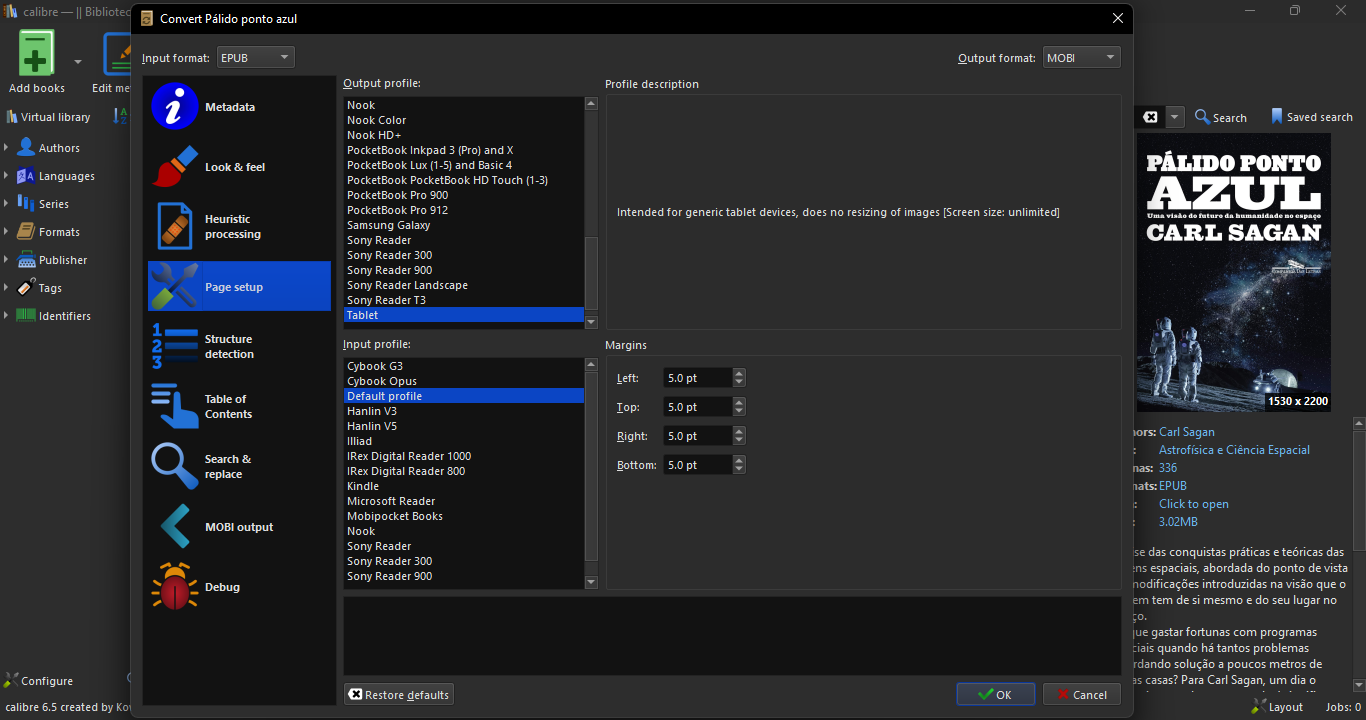Viewport: 1366px width, 720px height.
Task: Open the Metadata section icon
Action: [175, 107]
